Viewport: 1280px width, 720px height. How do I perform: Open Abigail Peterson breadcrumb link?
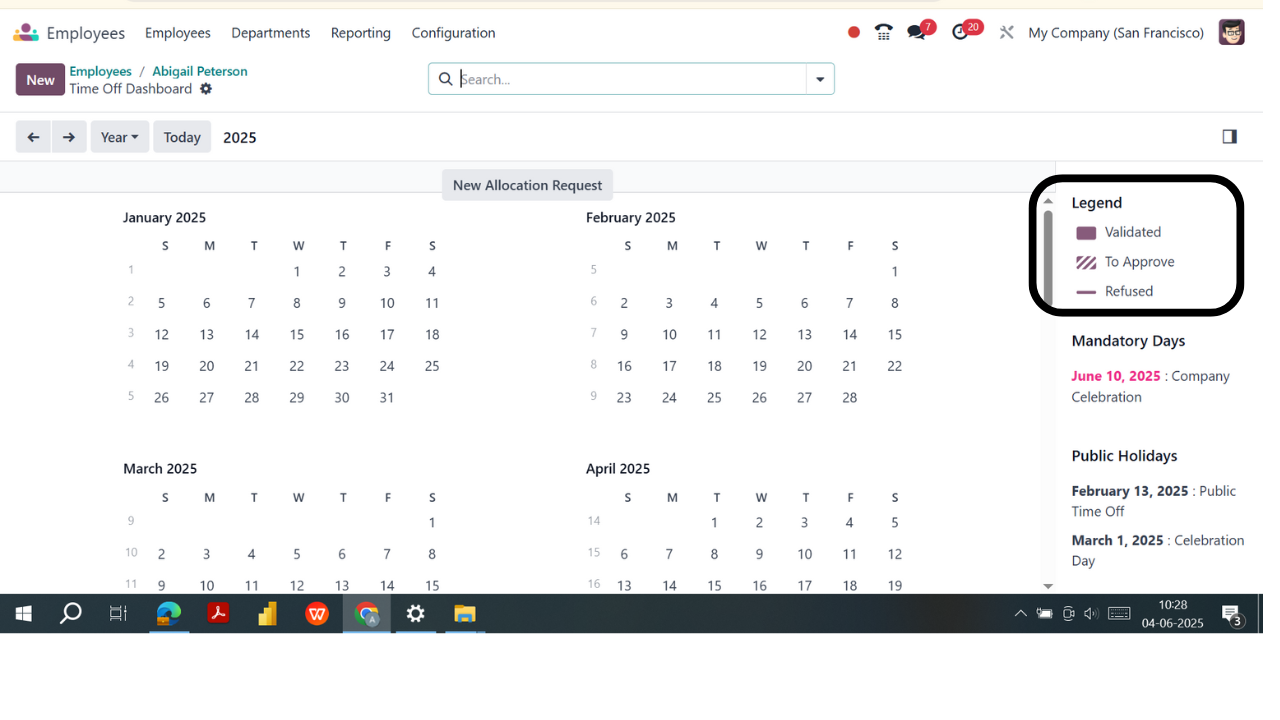[199, 71]
